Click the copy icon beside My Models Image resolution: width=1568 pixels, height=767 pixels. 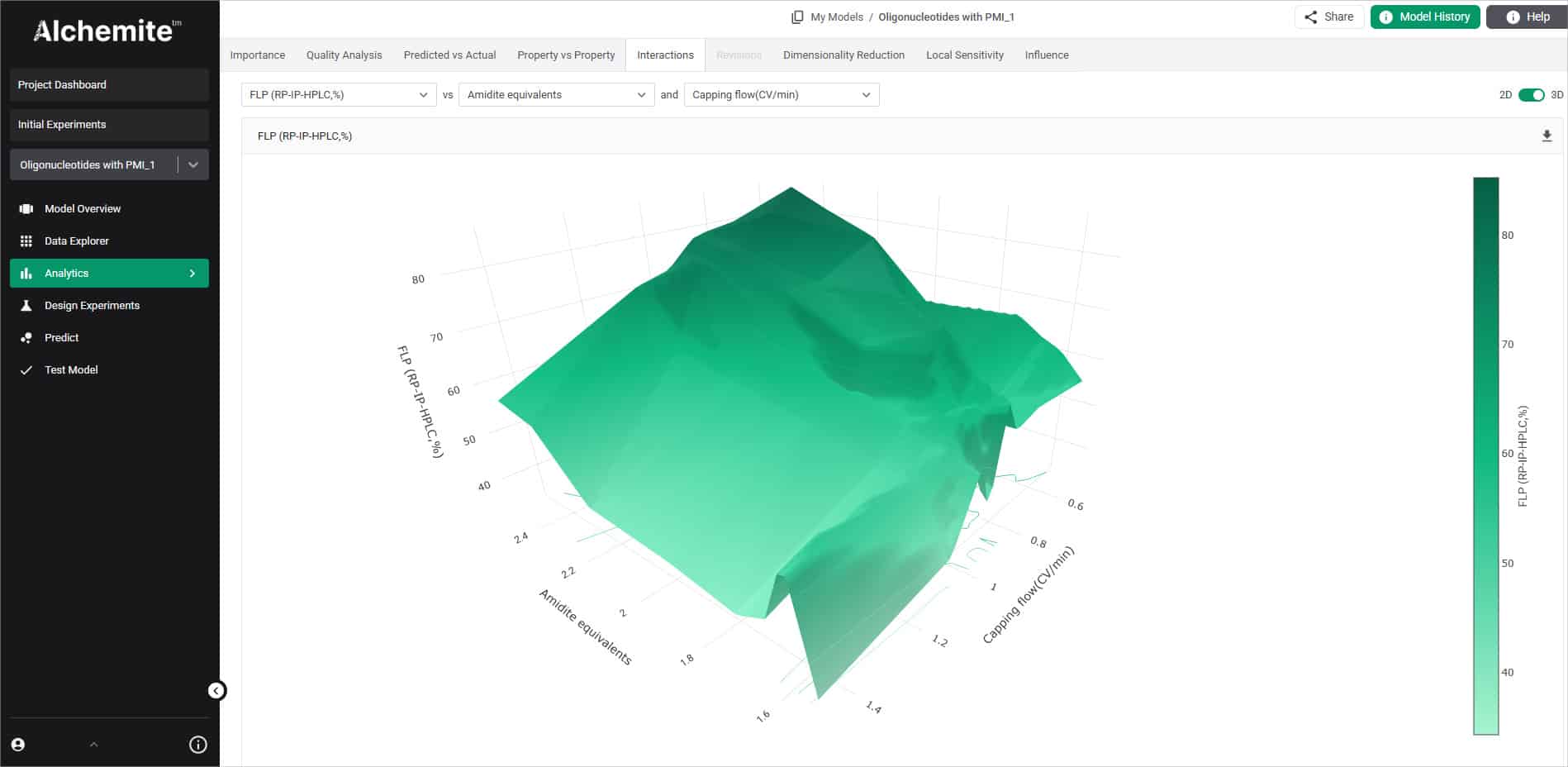tap(797, 17)
